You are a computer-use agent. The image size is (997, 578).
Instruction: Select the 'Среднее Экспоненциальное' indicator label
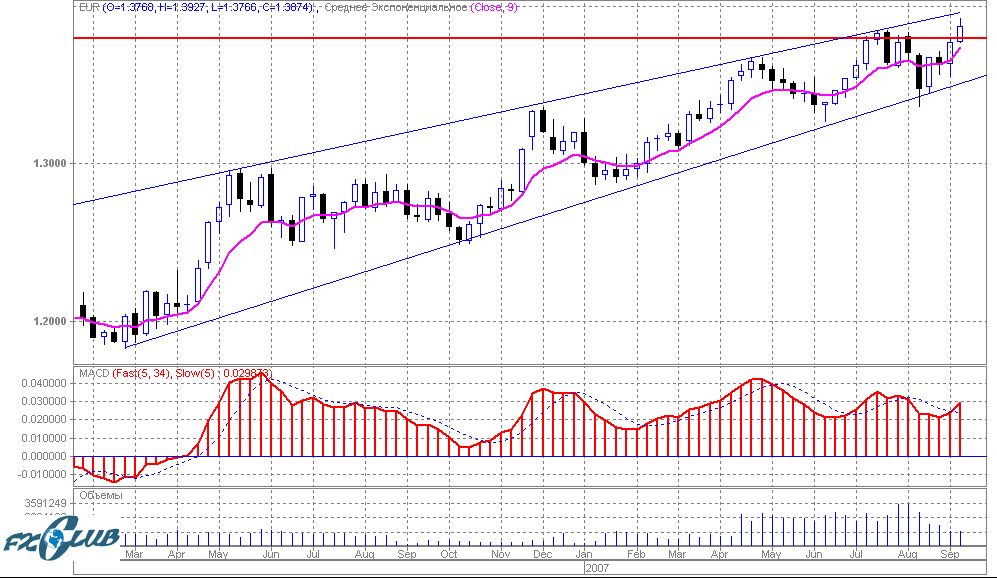pos(395,8)
